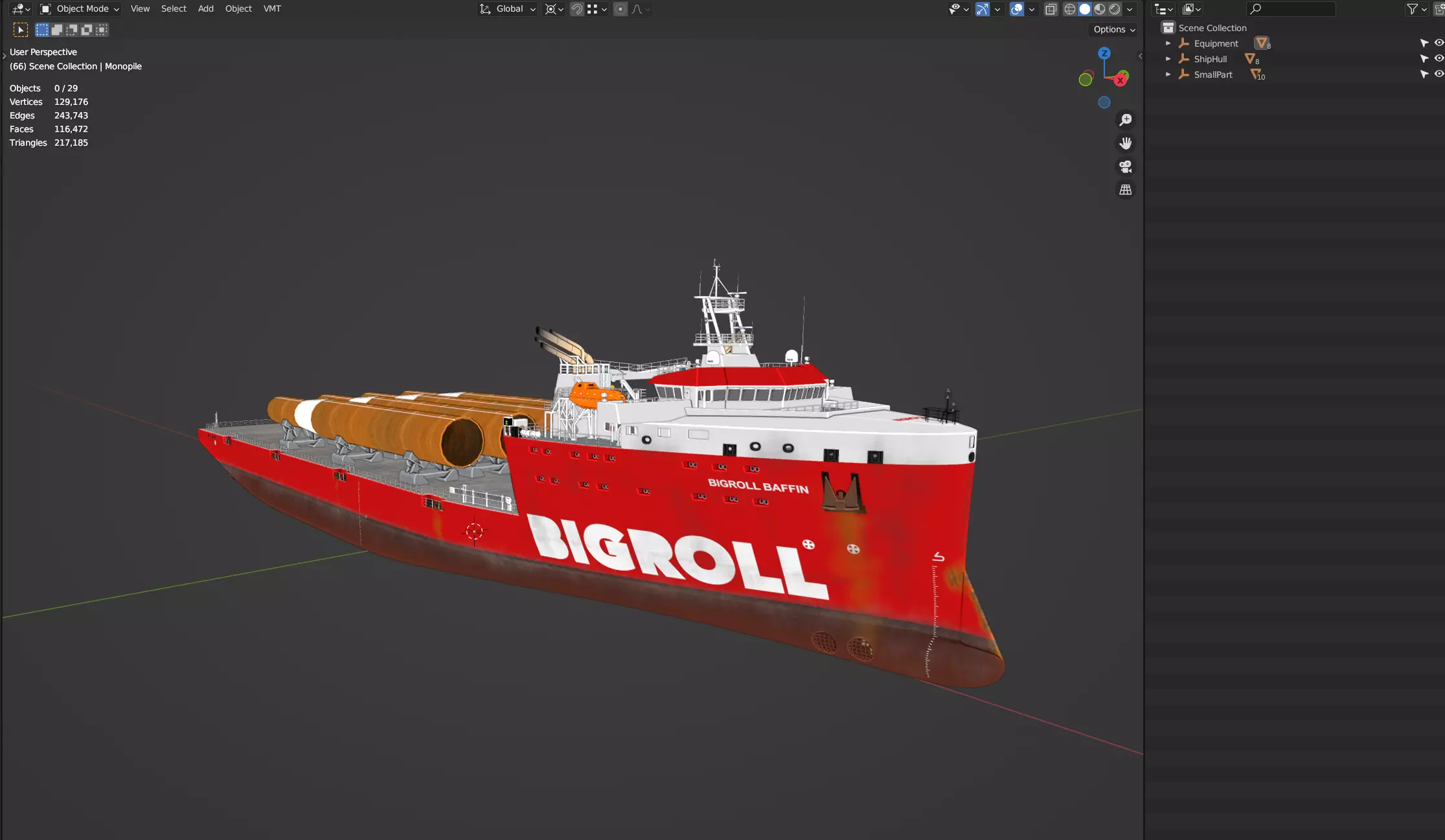Toggle the camera view icon
Viewport: 1445px width, 840px height.
click(1126, 166)
